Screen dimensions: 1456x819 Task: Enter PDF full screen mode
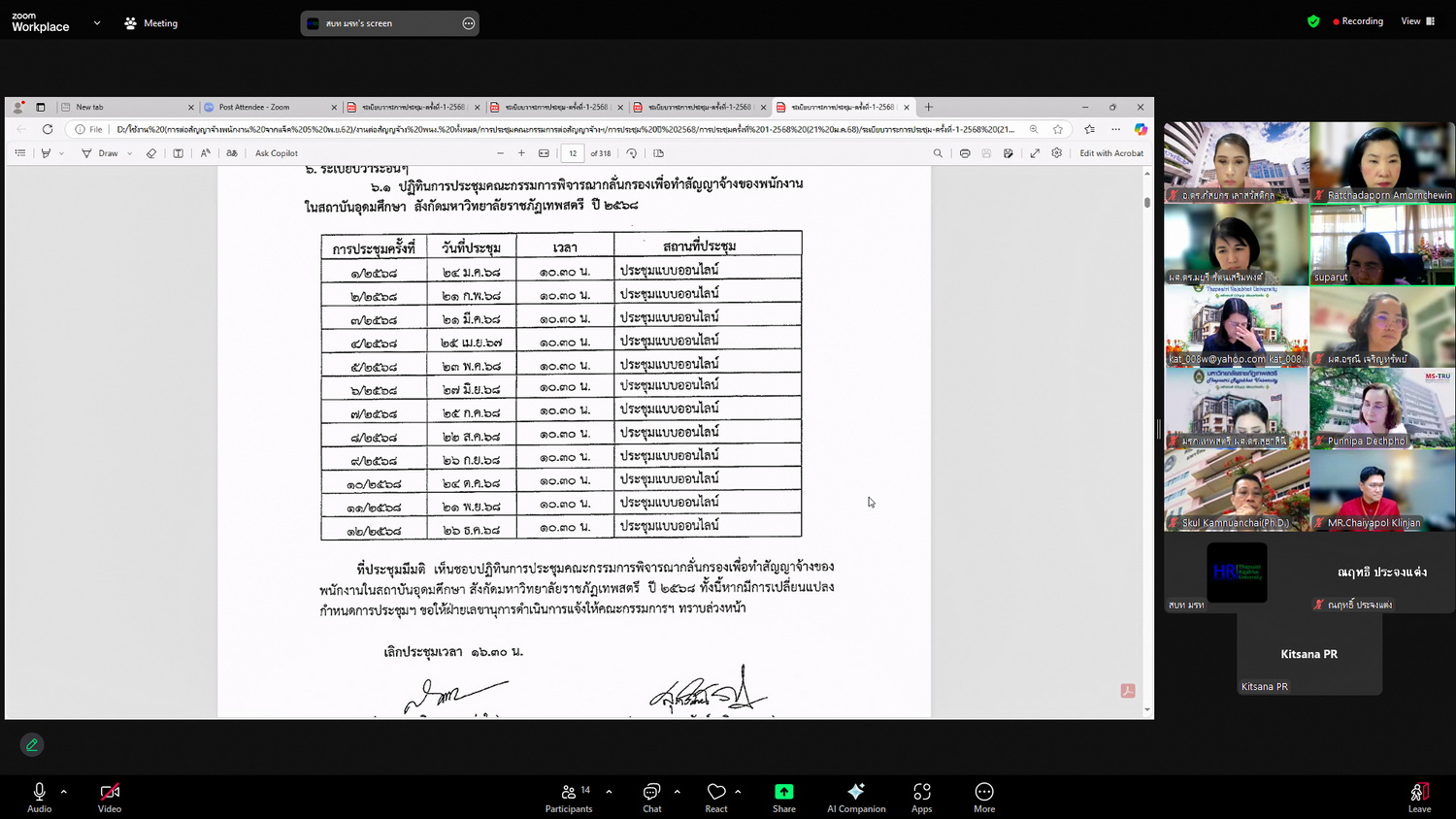(1035, 153)
